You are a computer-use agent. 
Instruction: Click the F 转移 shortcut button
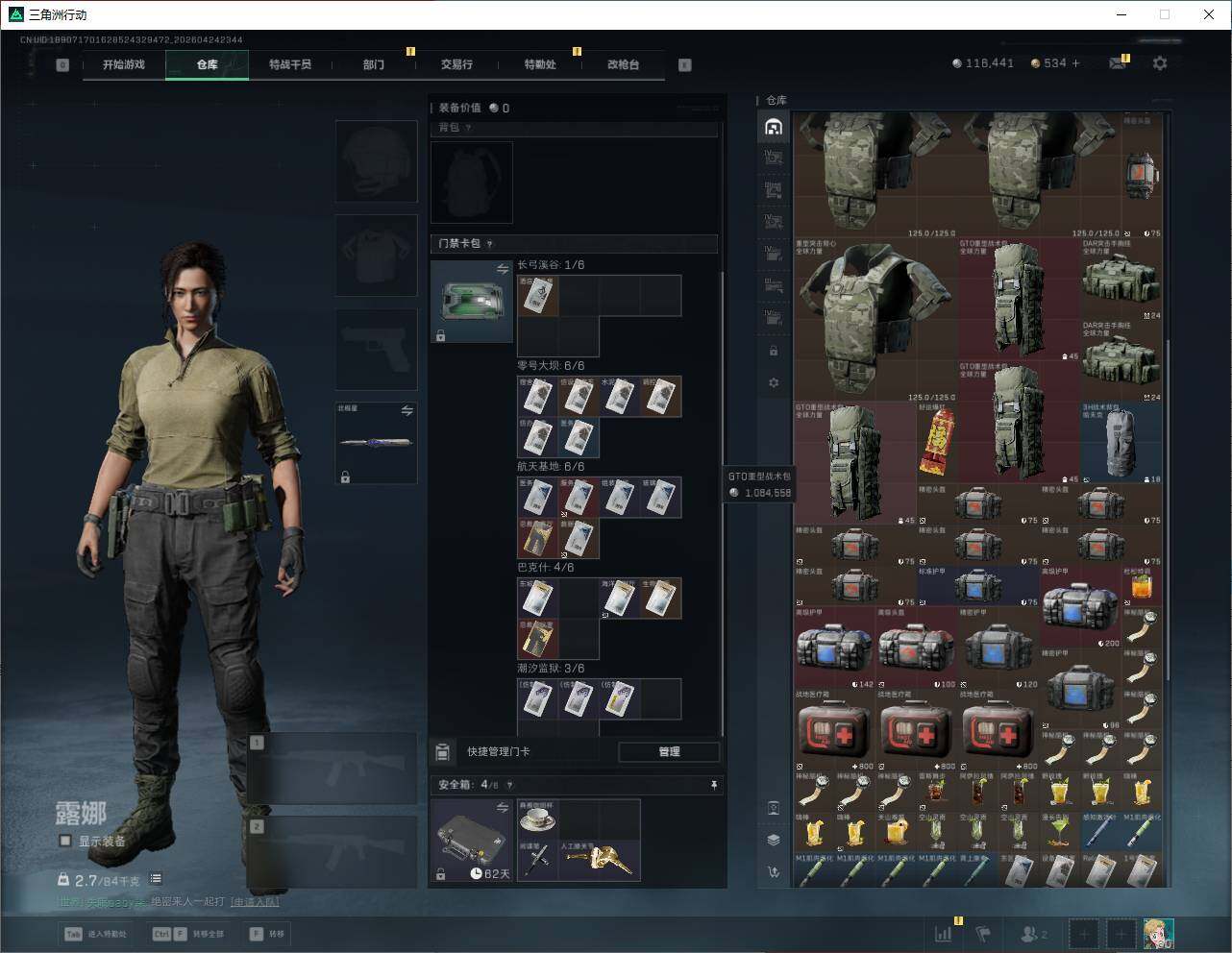coord(267,934)
